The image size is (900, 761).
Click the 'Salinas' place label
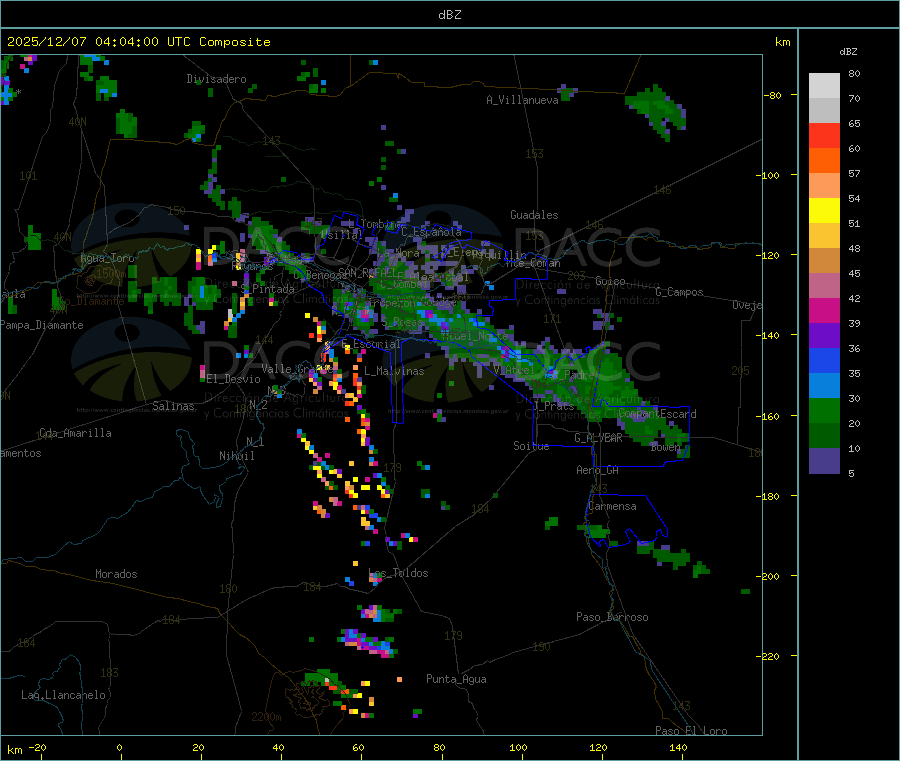pos(173,406)
